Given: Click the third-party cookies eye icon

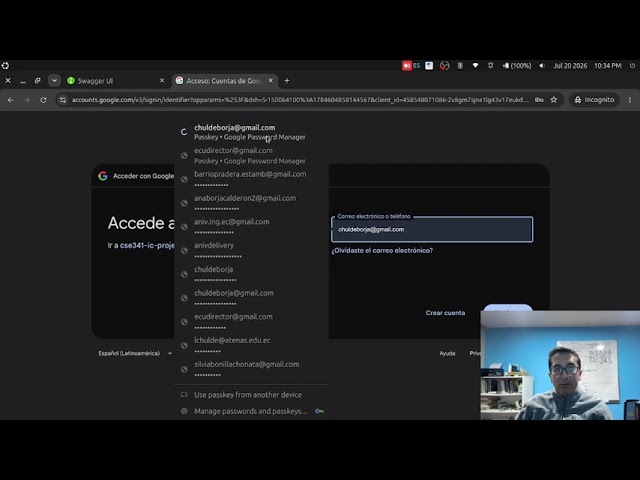Looking at the screenshot, I should point(539,100).
